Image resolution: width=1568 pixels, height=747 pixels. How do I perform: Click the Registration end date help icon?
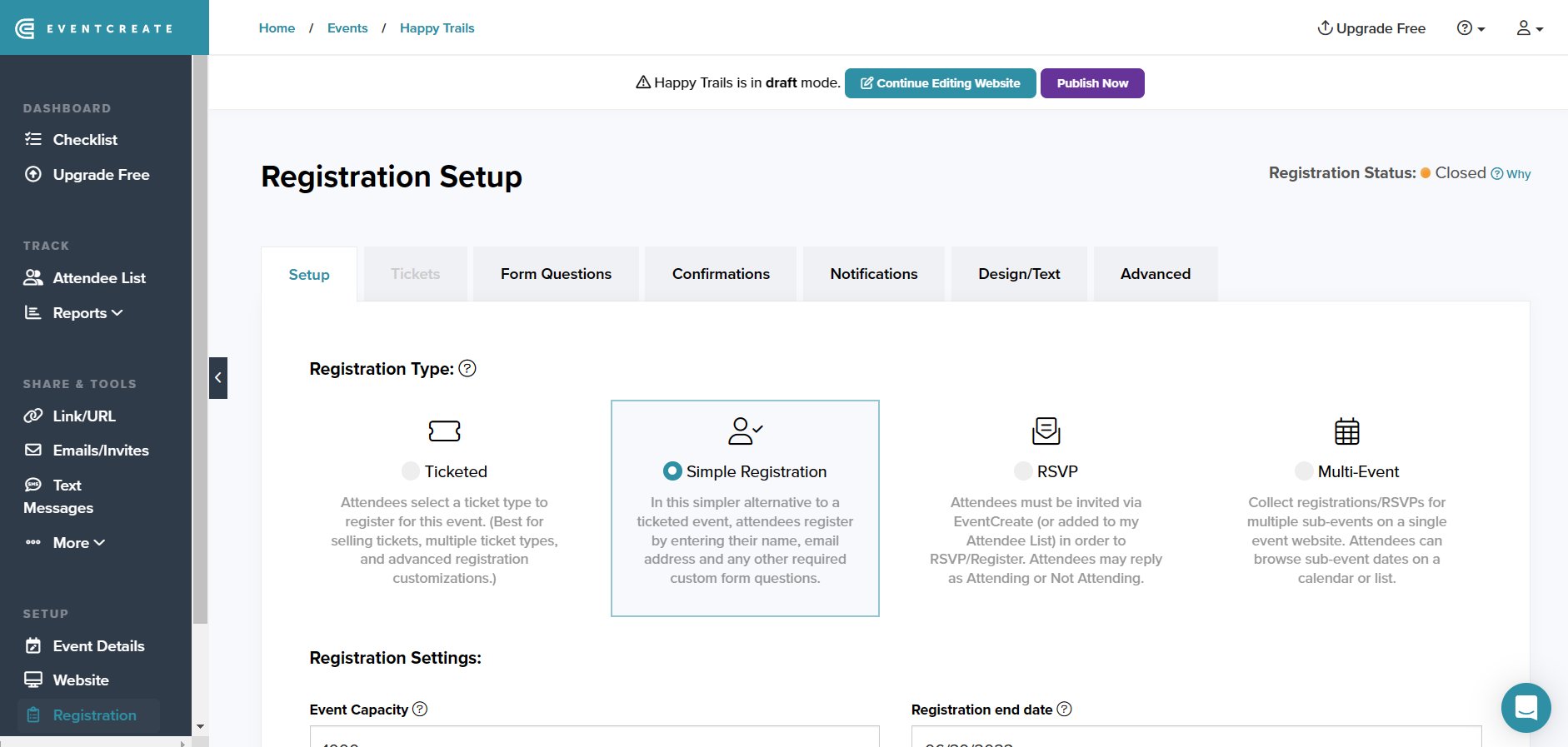(x=1064, y=709)
